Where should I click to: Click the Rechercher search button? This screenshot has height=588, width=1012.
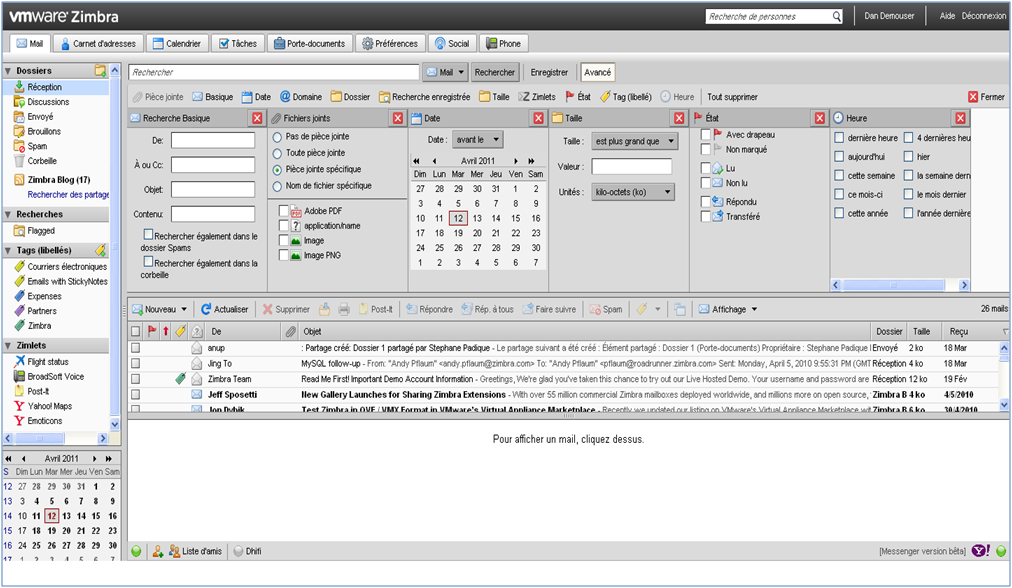[x=494, y=72]
